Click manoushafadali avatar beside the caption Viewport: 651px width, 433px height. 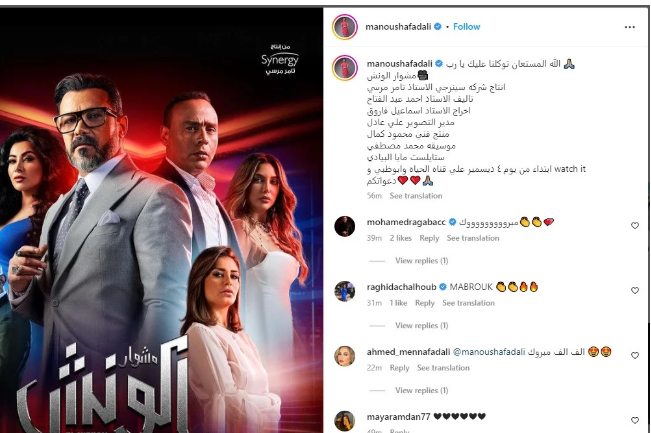[x=345, y=67]
